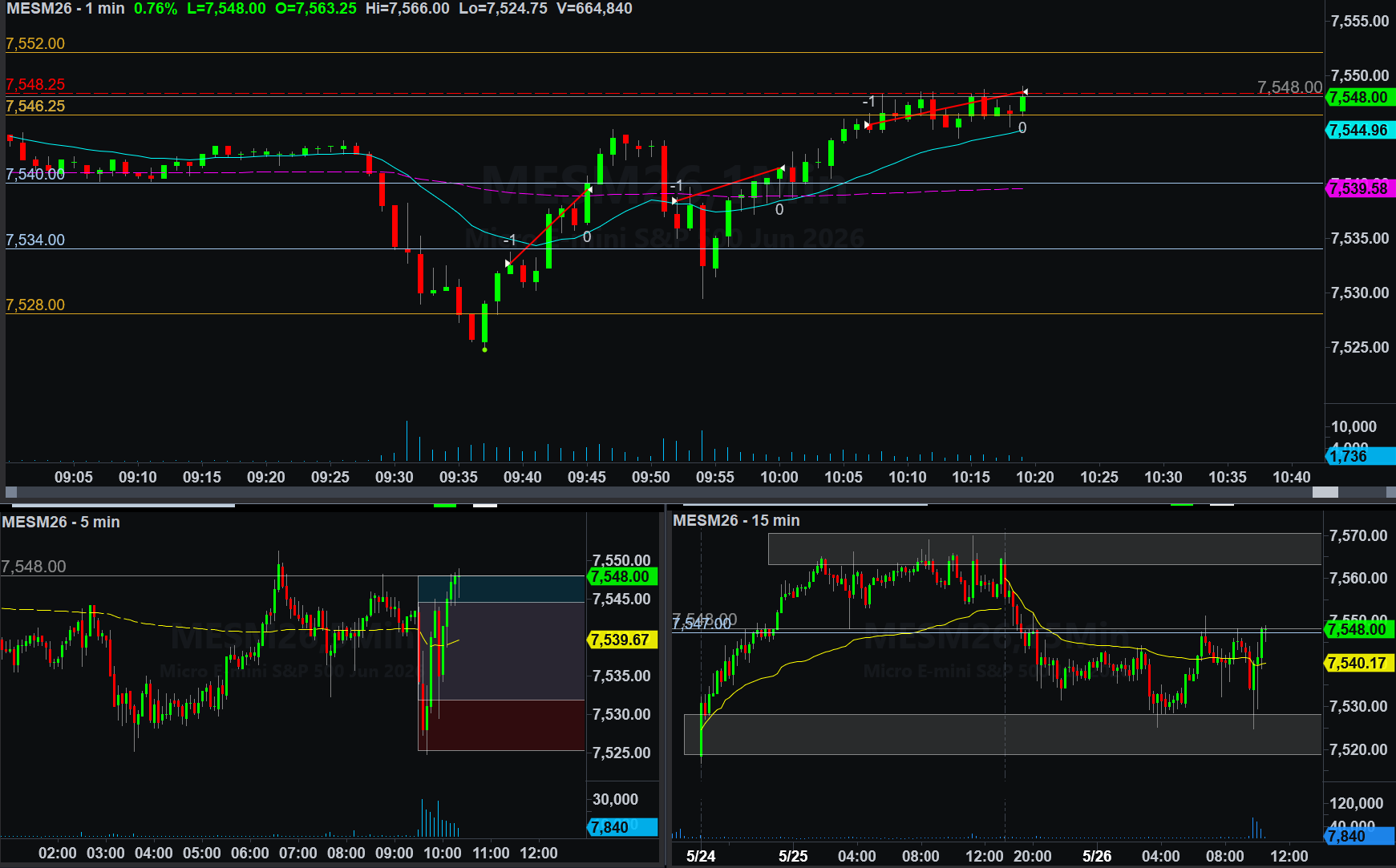1396x868 pixels.
Task: Select the MESM26 - 5 min chart header
Action: (x=61, y=522)
